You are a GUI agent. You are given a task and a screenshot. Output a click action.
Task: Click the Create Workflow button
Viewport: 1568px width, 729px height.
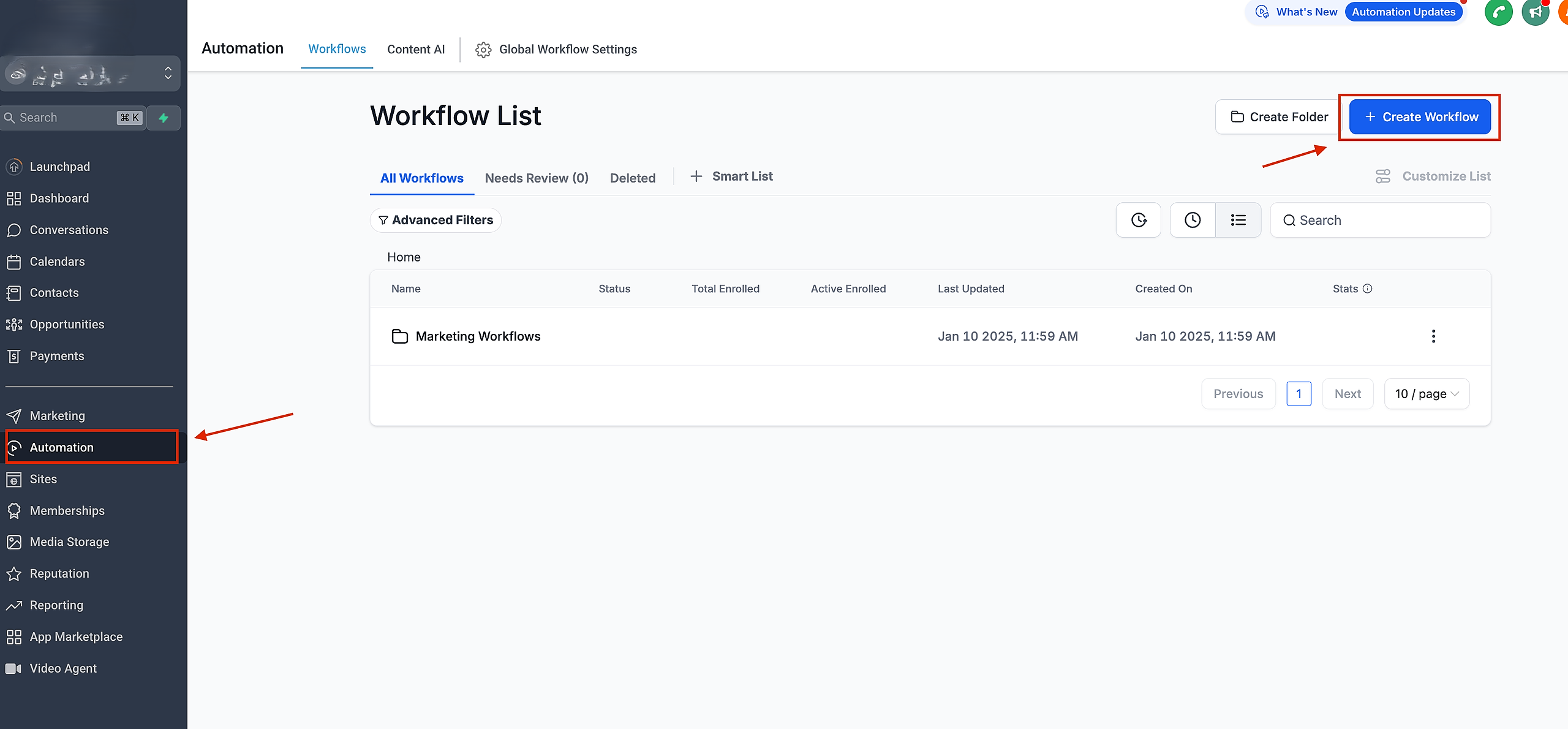tap(1420, 117)
